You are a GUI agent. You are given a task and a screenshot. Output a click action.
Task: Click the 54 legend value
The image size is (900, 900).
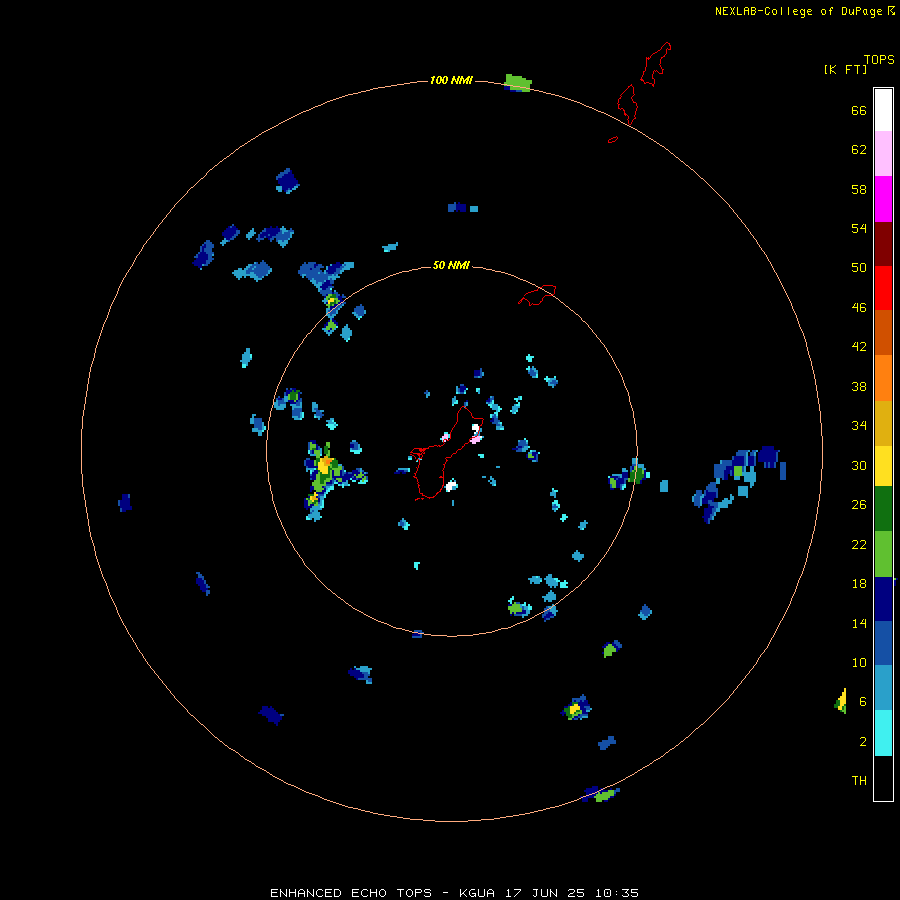(x=859, y=228)
